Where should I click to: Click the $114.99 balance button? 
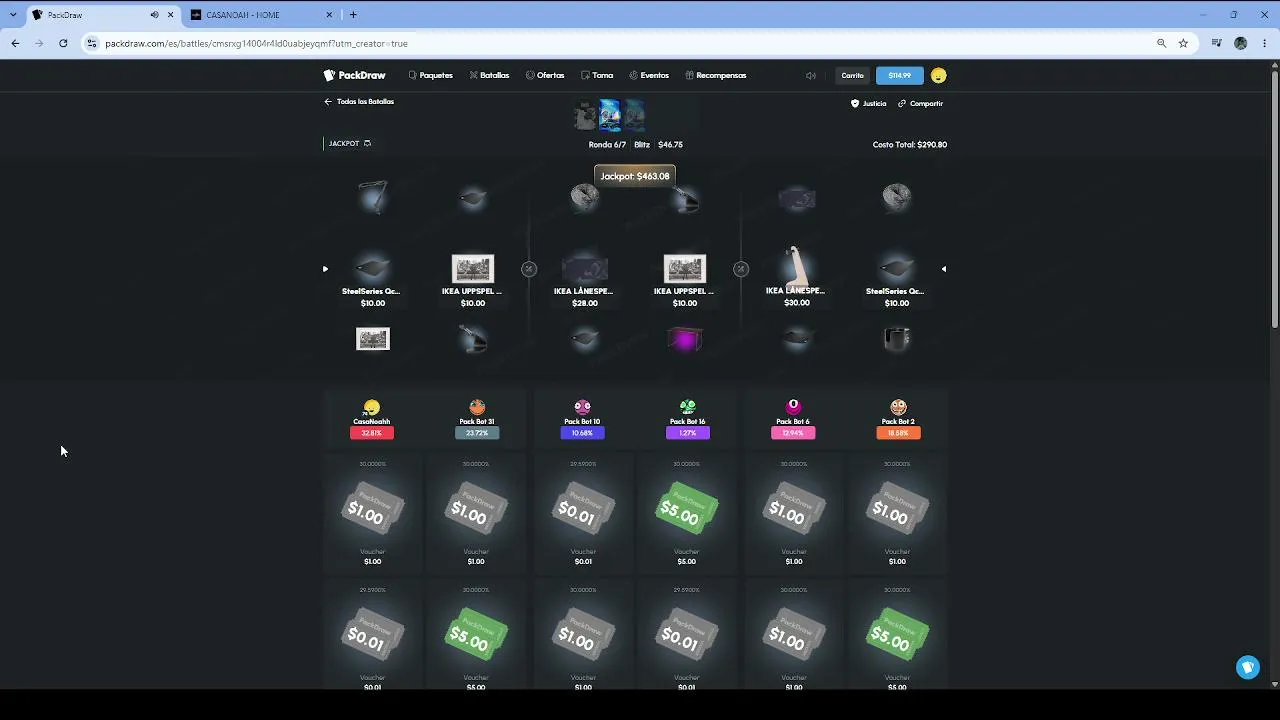pos(900,75)
